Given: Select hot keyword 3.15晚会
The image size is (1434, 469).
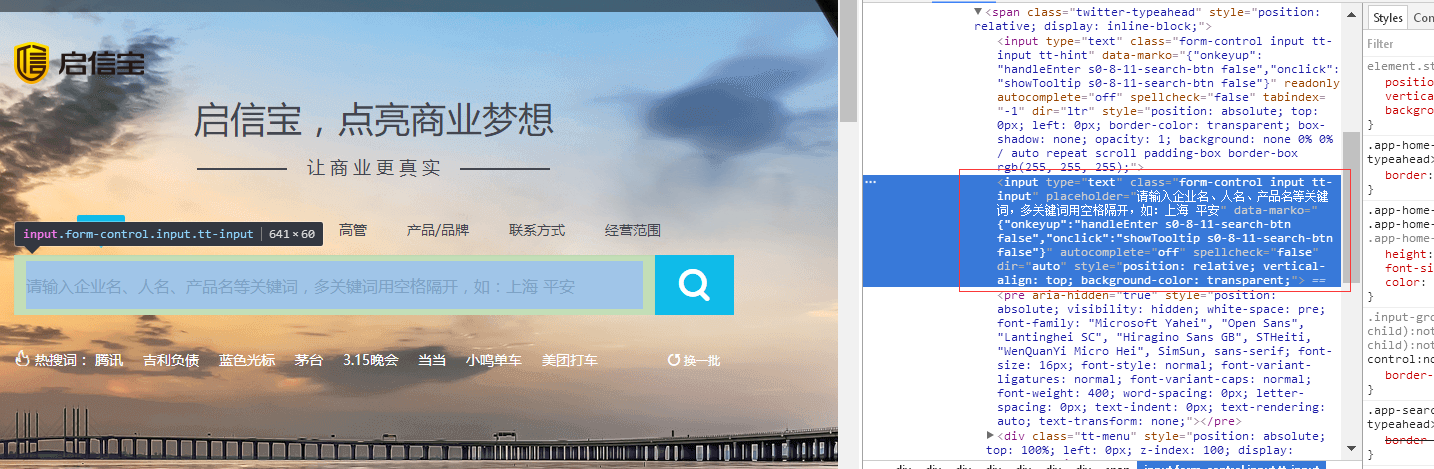Looking at the screenshot, I should 371,360.
